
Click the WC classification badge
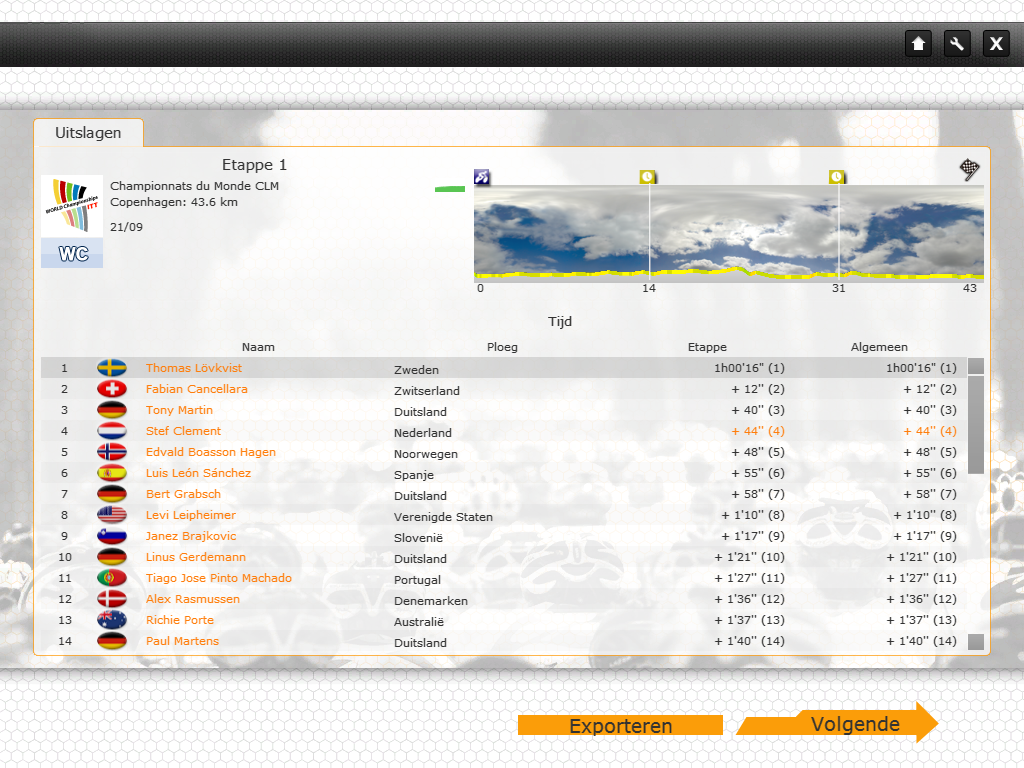pyautogui.click(x=72, y=254)
